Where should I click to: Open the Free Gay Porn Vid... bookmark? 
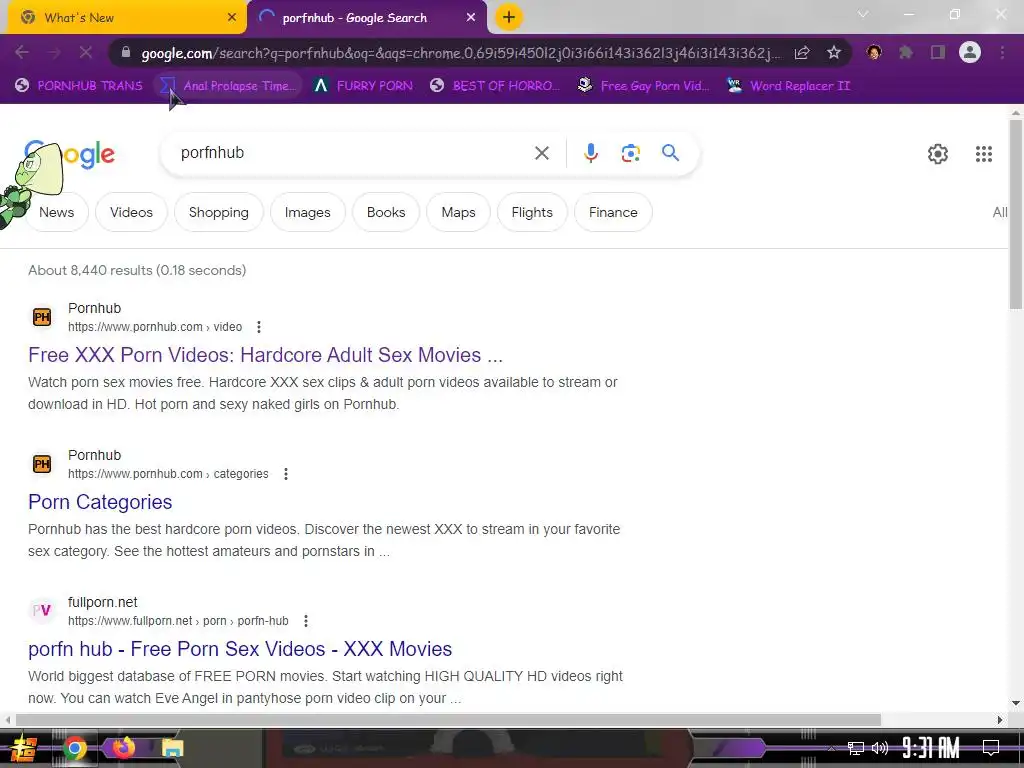(643, 86)
